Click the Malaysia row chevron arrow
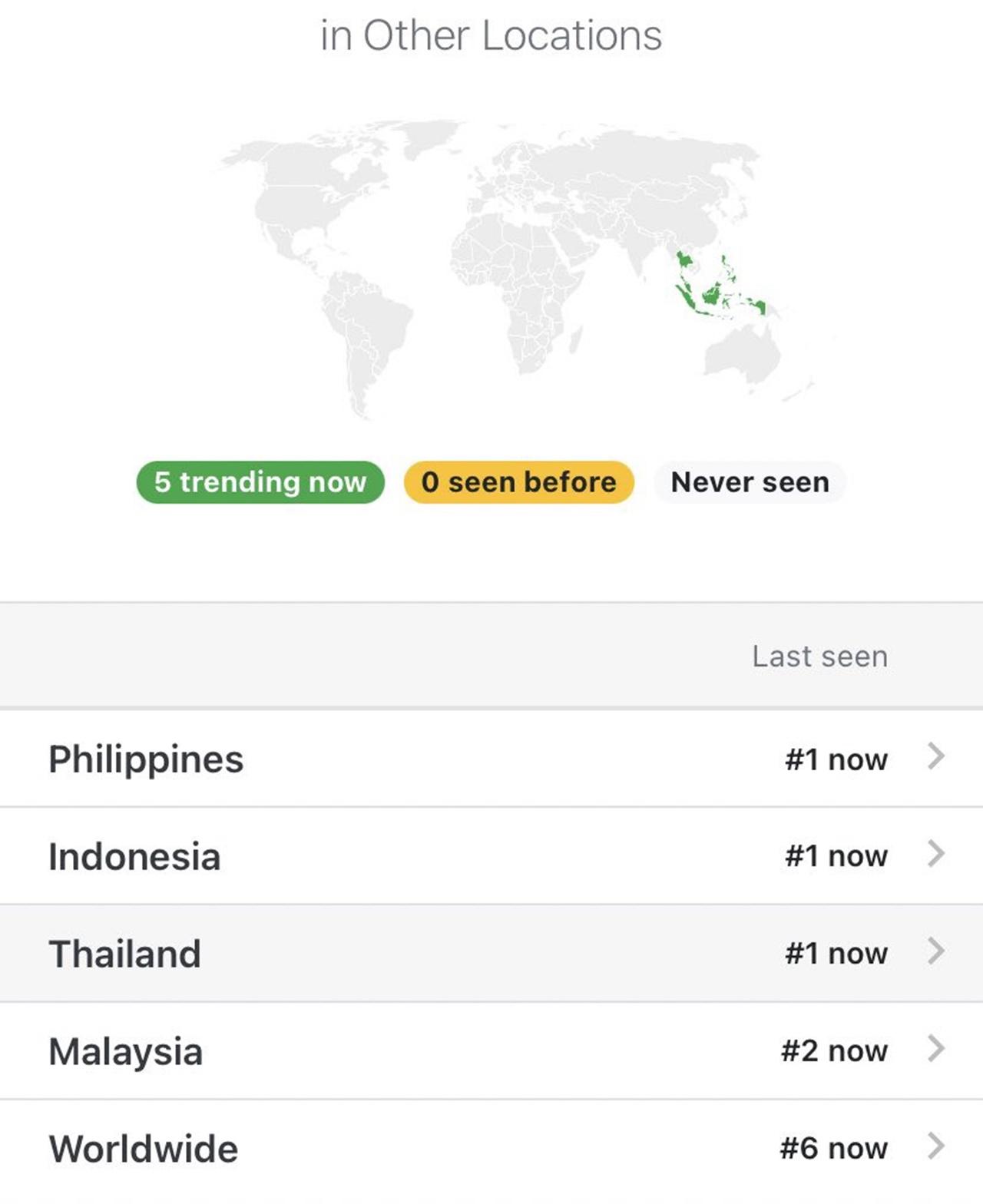The image size is (983, 1204). (x=935, y=1049)
